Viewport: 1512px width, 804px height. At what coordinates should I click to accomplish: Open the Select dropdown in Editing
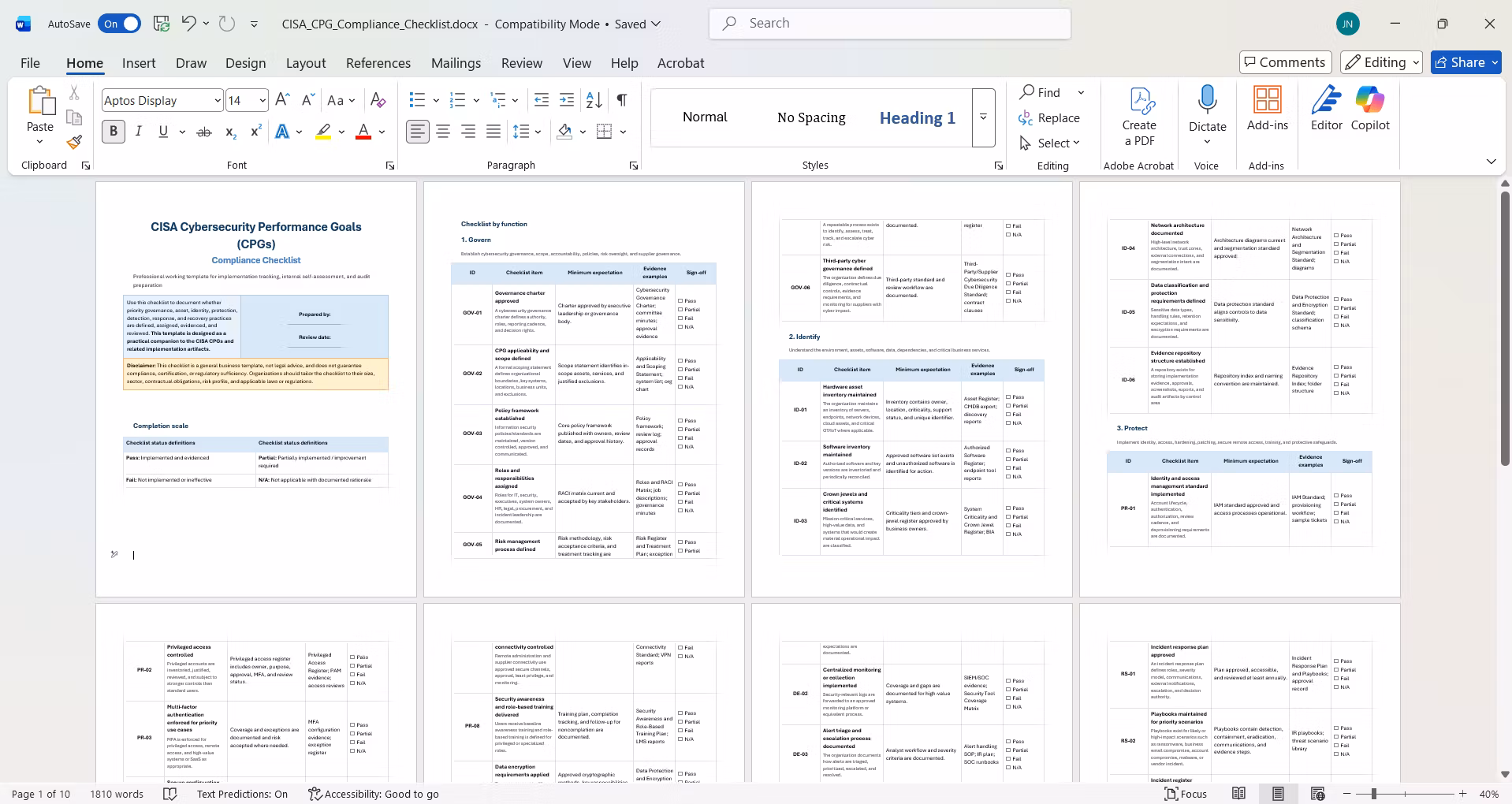point(1050,143)
